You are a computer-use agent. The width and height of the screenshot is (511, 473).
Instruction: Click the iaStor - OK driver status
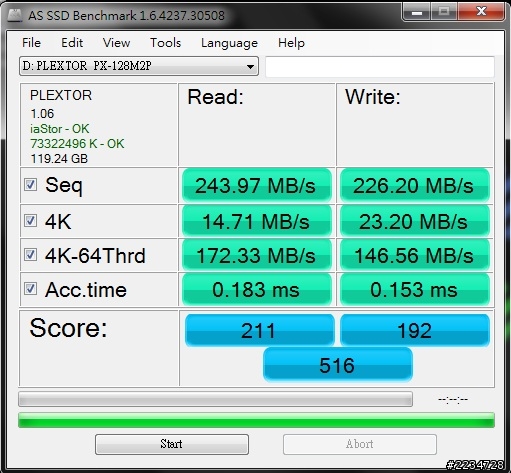60,129
